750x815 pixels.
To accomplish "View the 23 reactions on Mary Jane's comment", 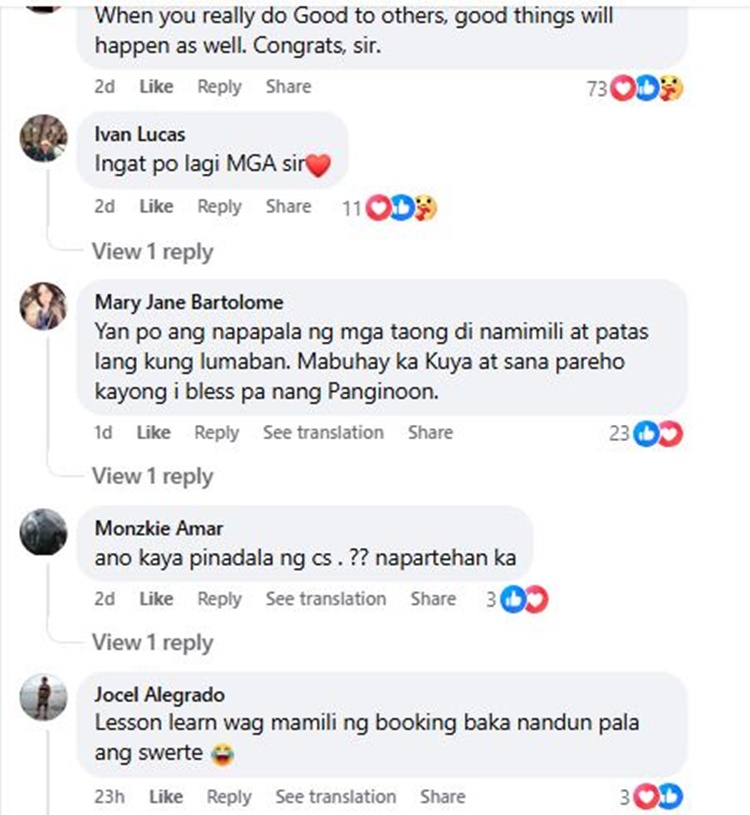I will coord(646,433).
